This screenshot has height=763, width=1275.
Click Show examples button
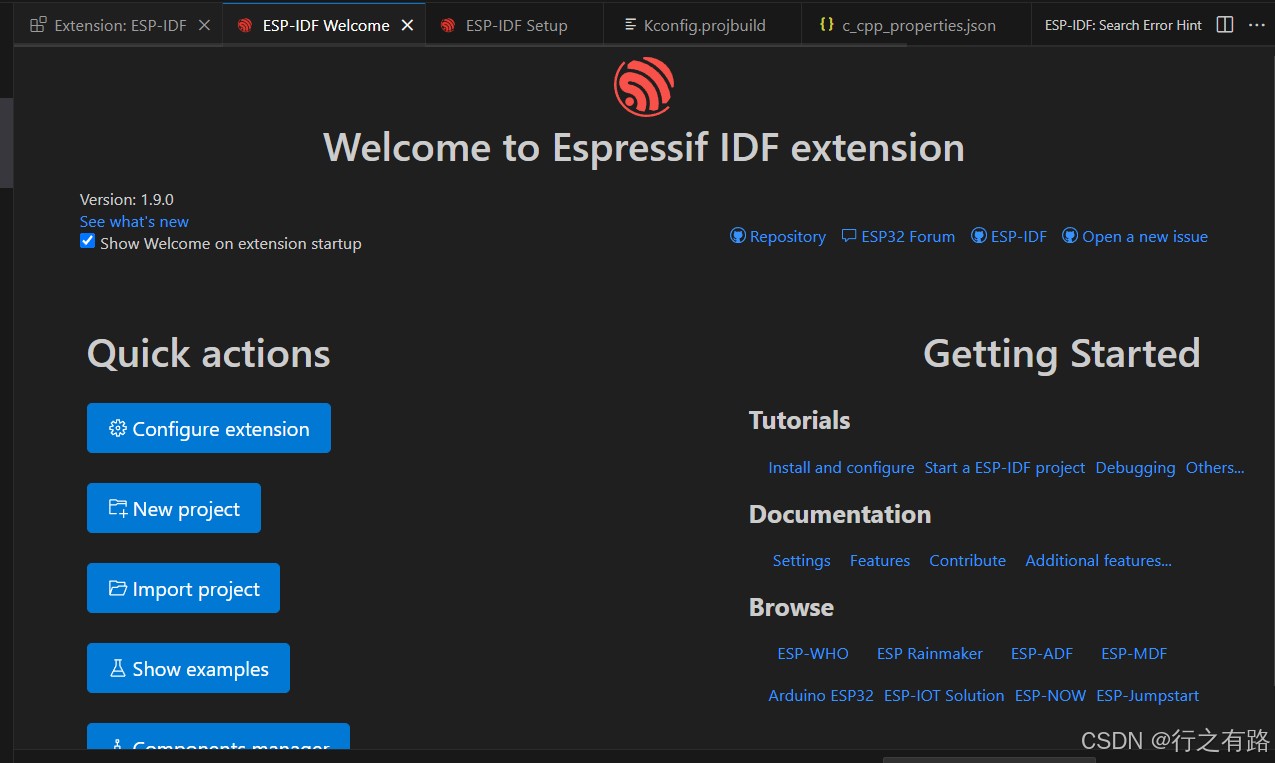(188, 668)
